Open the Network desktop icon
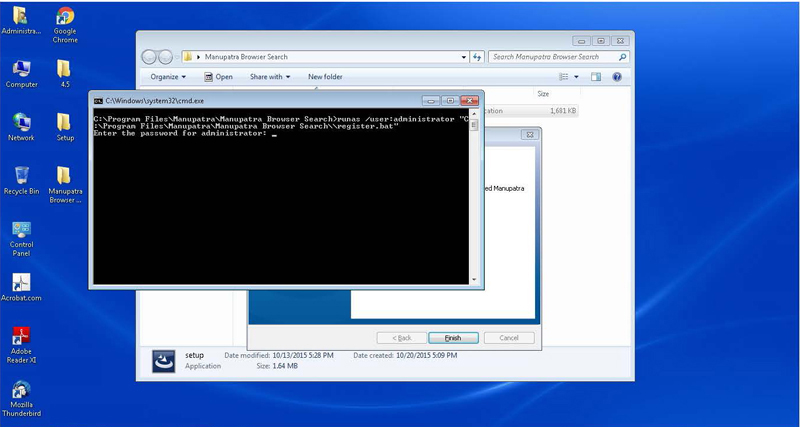This screenshot has height=427, width=800. (x=21, y=127)
